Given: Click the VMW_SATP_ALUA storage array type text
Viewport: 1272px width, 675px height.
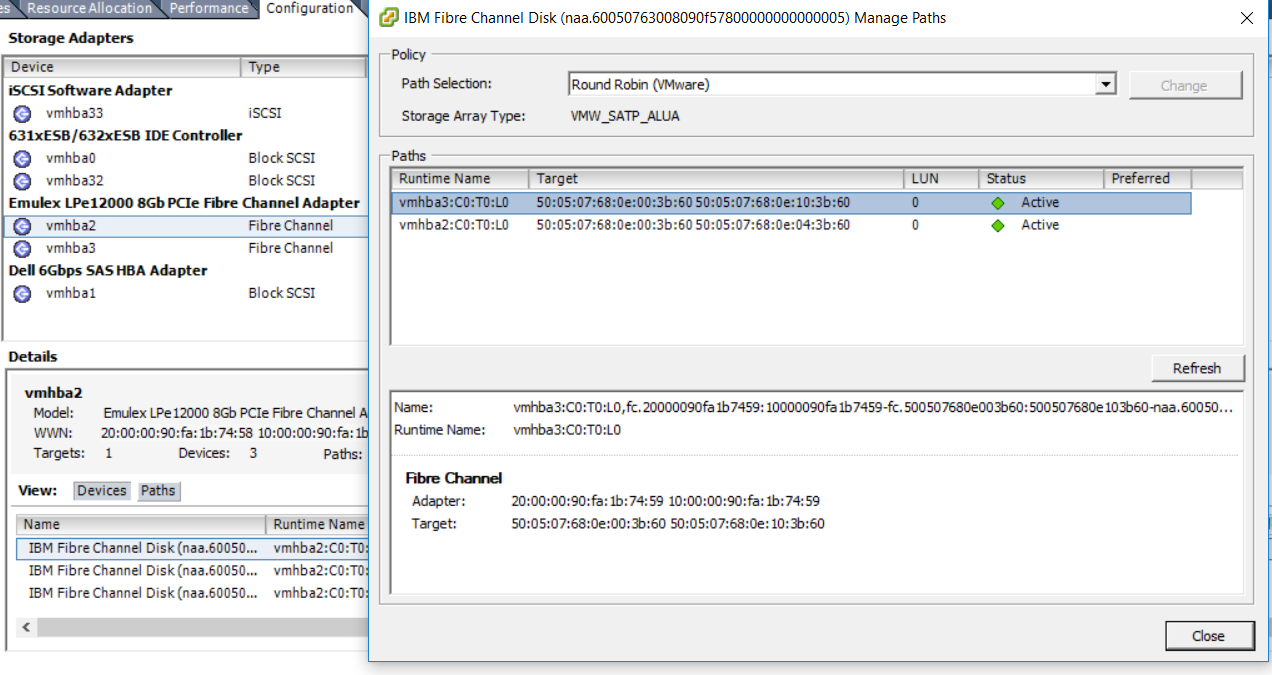Looking at the screenshot, I should click(x=625, y=116).
